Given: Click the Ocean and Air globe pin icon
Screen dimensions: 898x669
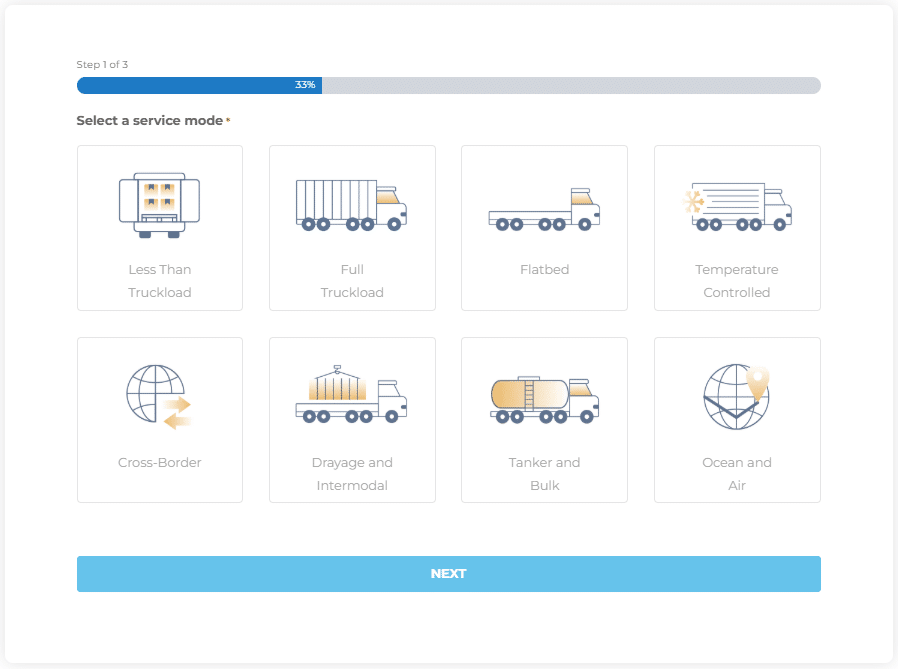Looking at the screenshot, I should [736, 397].
